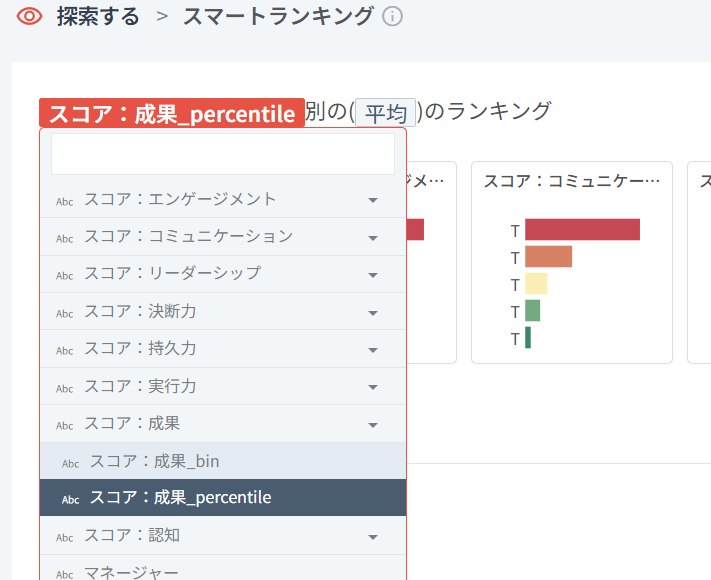The image size is (711, 580).
Task: Expand the スコア：コミュニケーション arrow
Action: point(373,238)
